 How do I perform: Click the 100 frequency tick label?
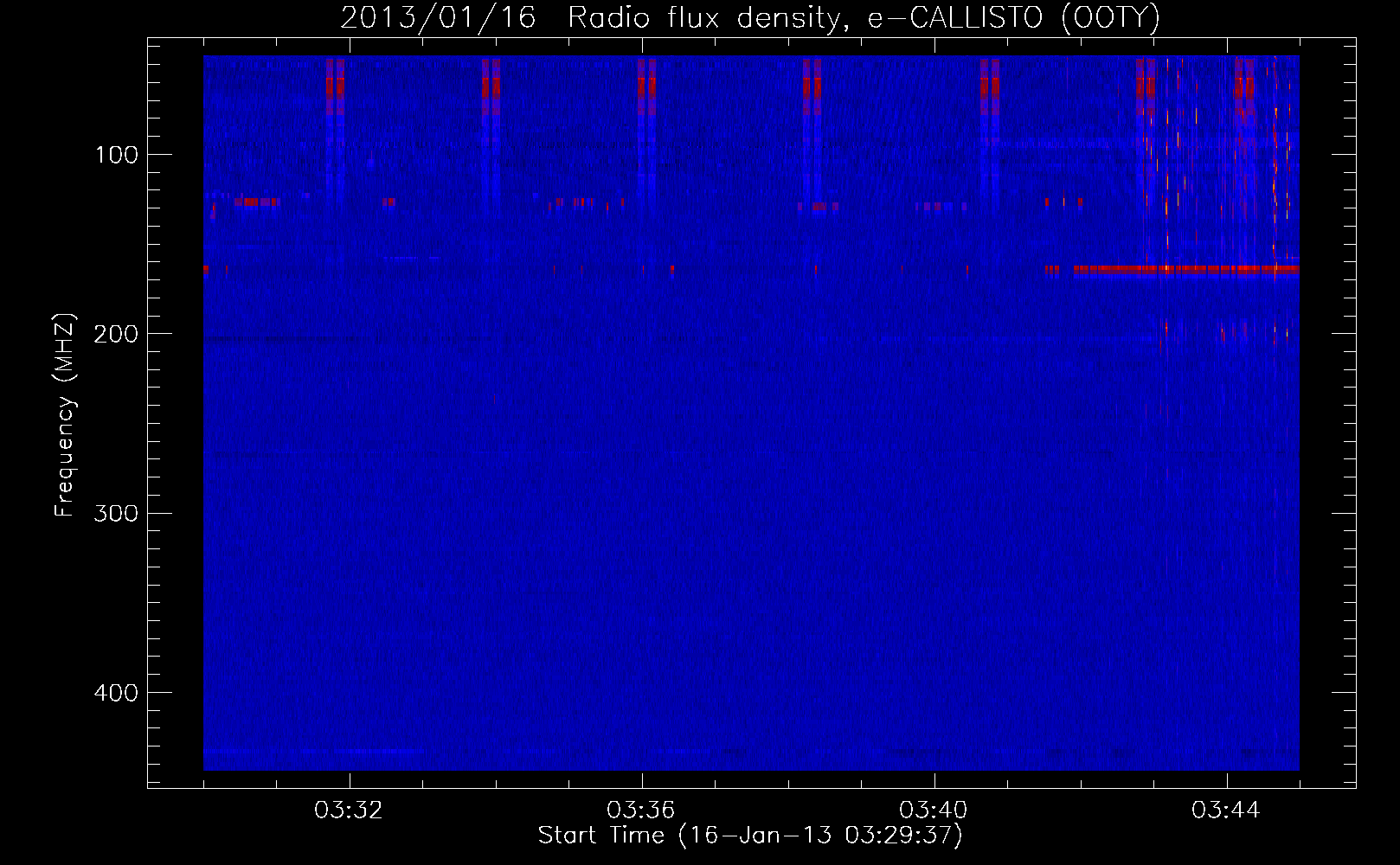pos(117,155)
